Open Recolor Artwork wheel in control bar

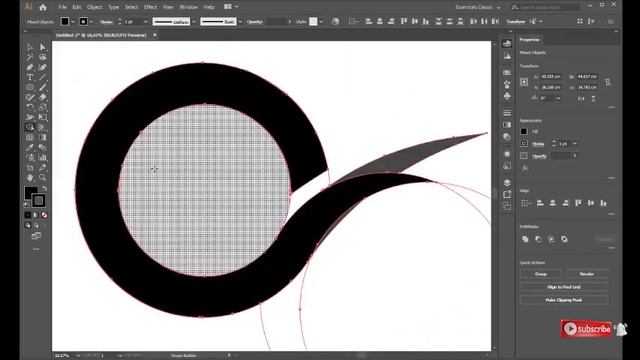[x=335, y=22]
